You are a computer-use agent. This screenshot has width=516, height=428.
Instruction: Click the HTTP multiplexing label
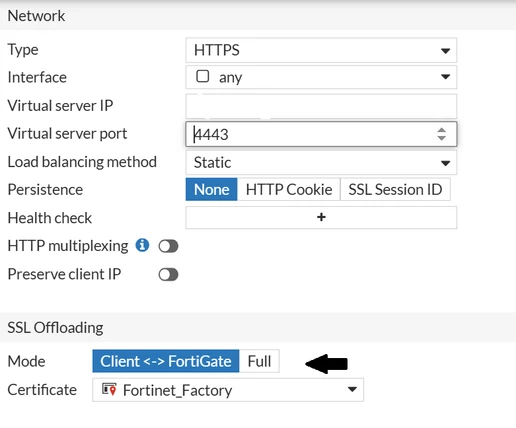(68, 246)
